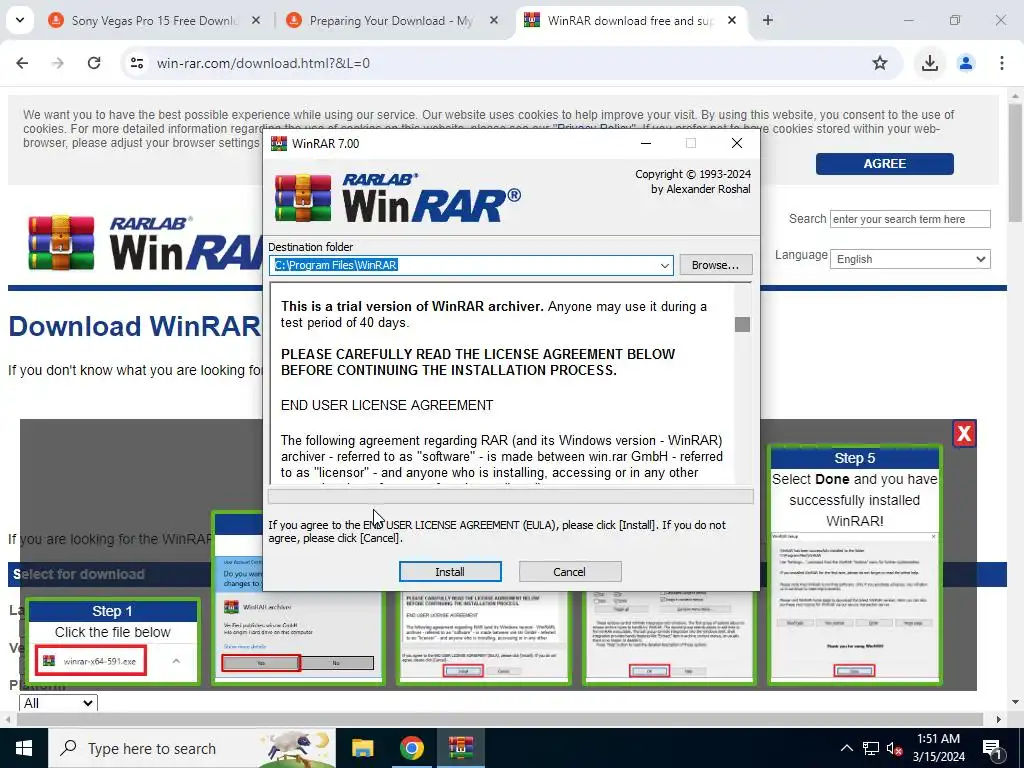1024x768 pixels.
Task: Open the Chrome three-dot menu
Action: 1002,63
